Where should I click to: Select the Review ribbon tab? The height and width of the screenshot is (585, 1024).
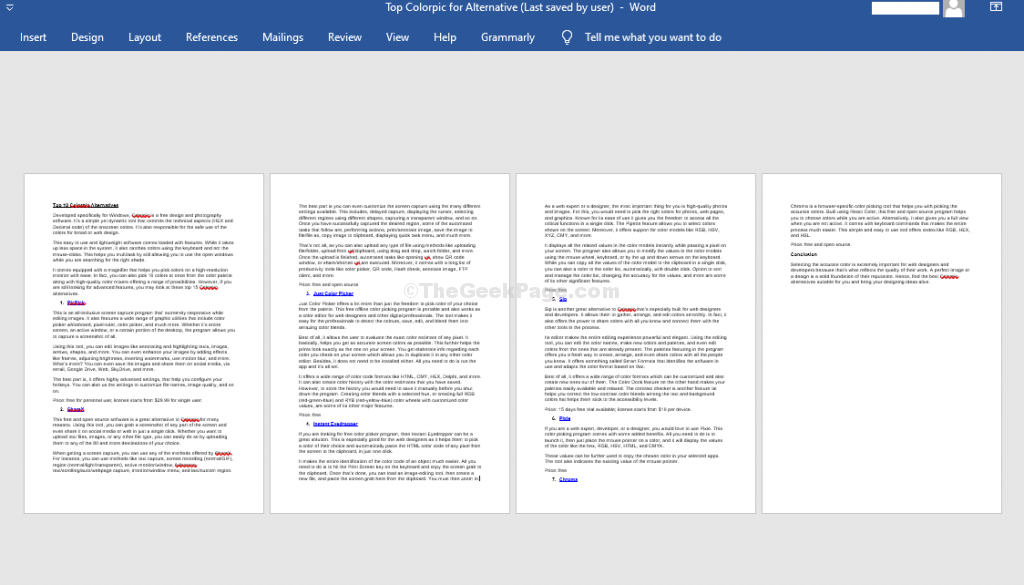(x=344, y=37)
